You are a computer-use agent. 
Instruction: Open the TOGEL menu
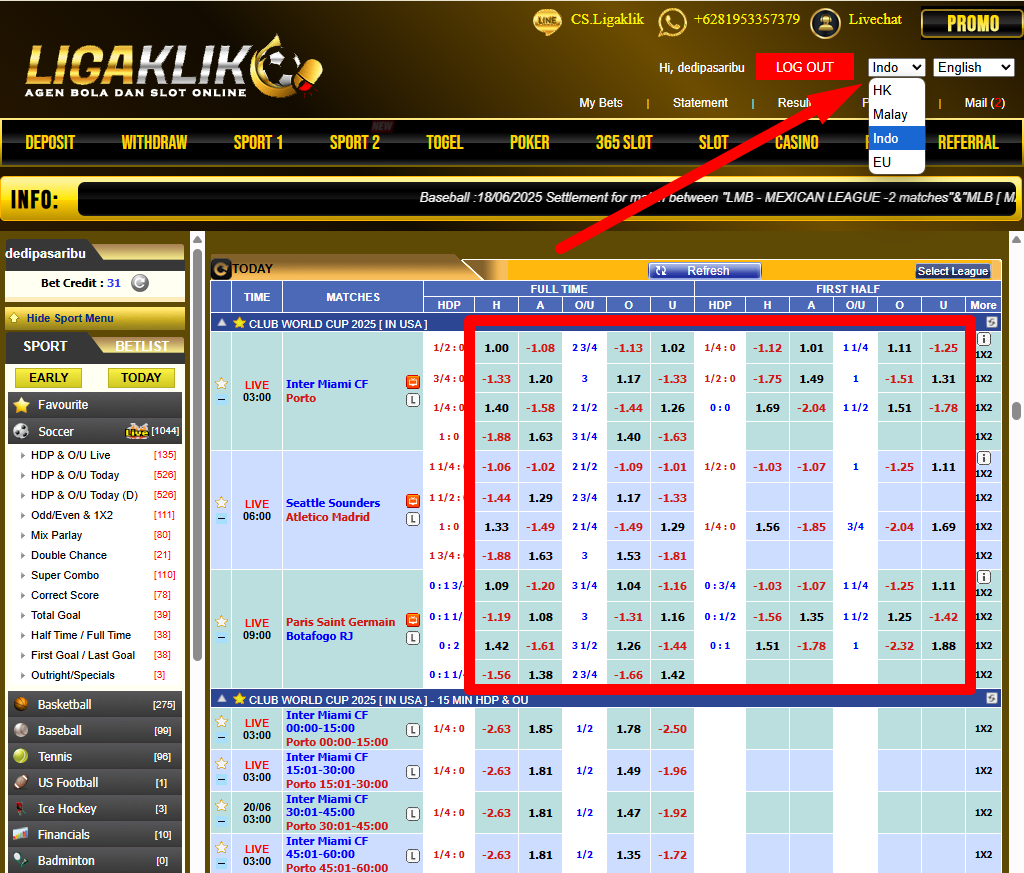tap(445, 142)
